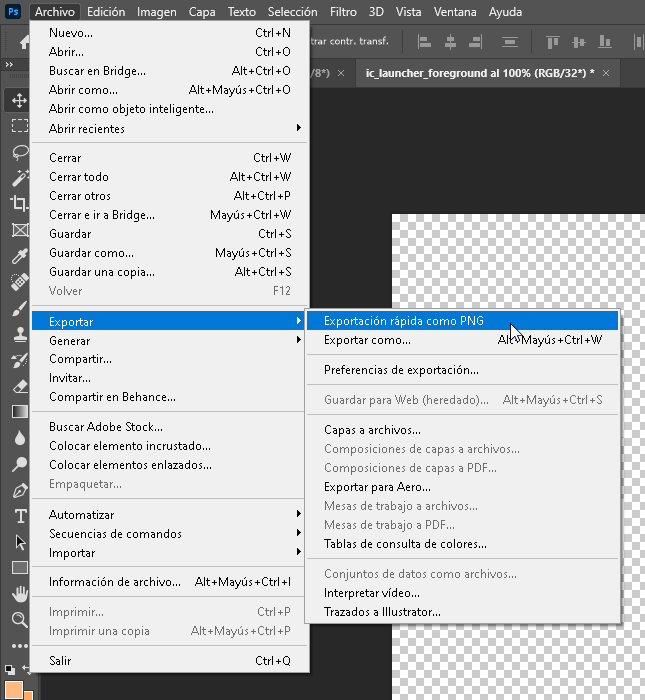Open the Ventana menu
The image size is (645, 700).
click(455, 12)
